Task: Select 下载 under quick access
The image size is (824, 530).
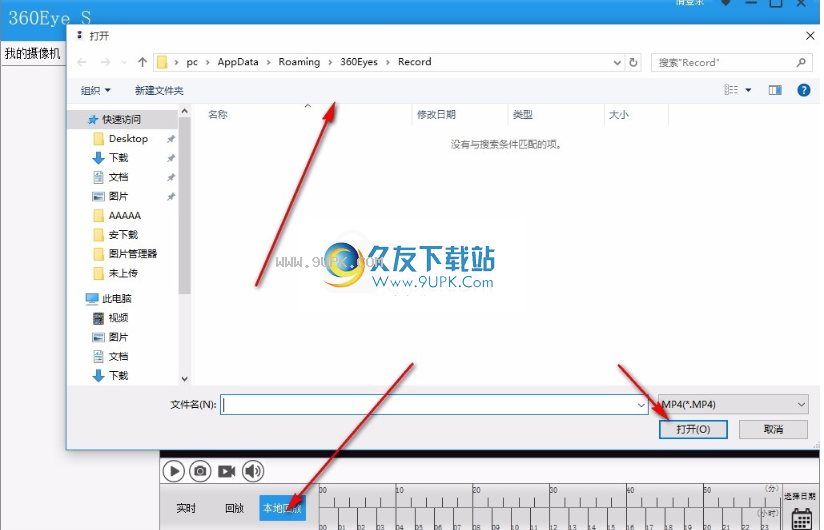Action: click(x=119, y=158)
